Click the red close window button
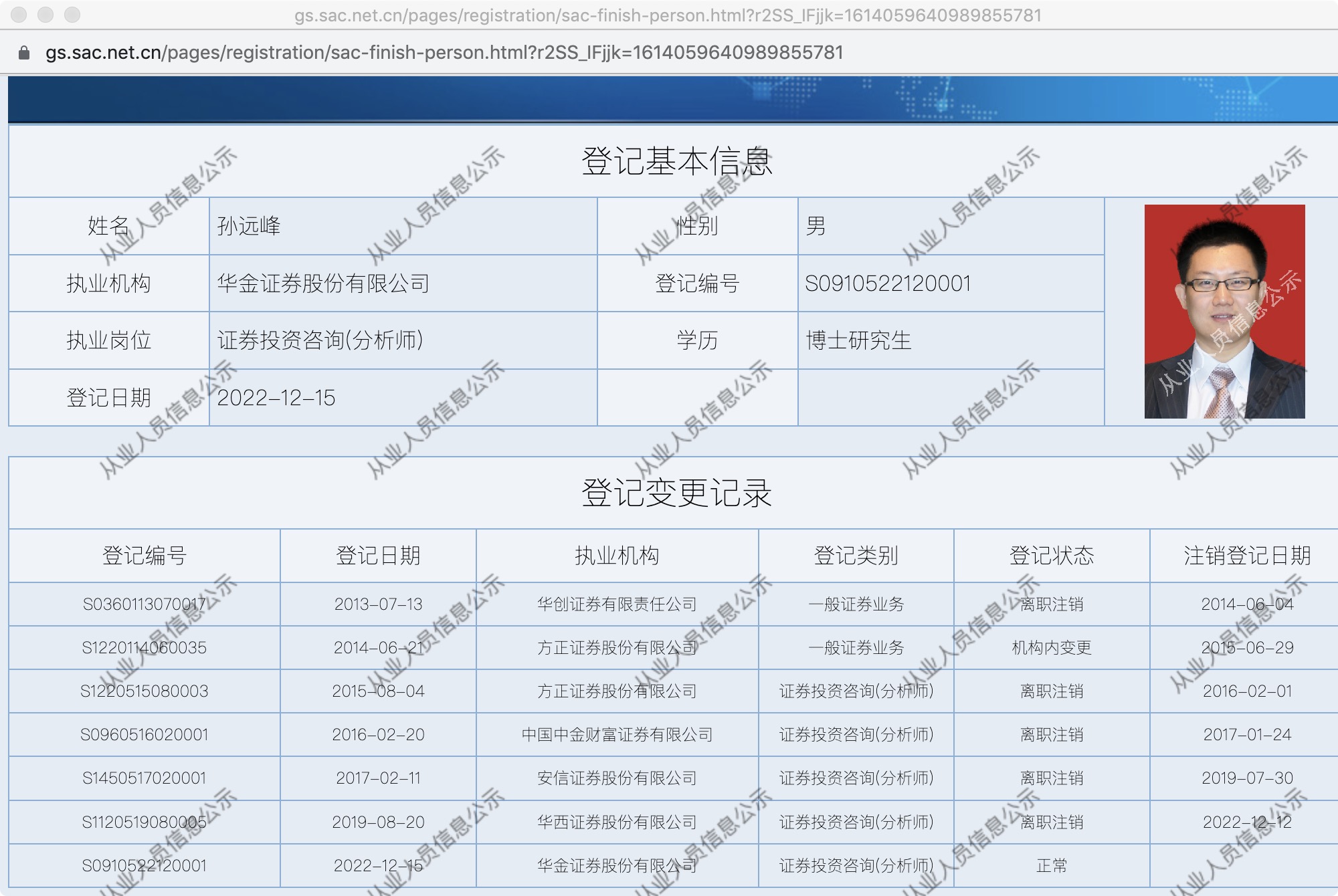This screenshot has width=1338, height=896. [19, 15]
